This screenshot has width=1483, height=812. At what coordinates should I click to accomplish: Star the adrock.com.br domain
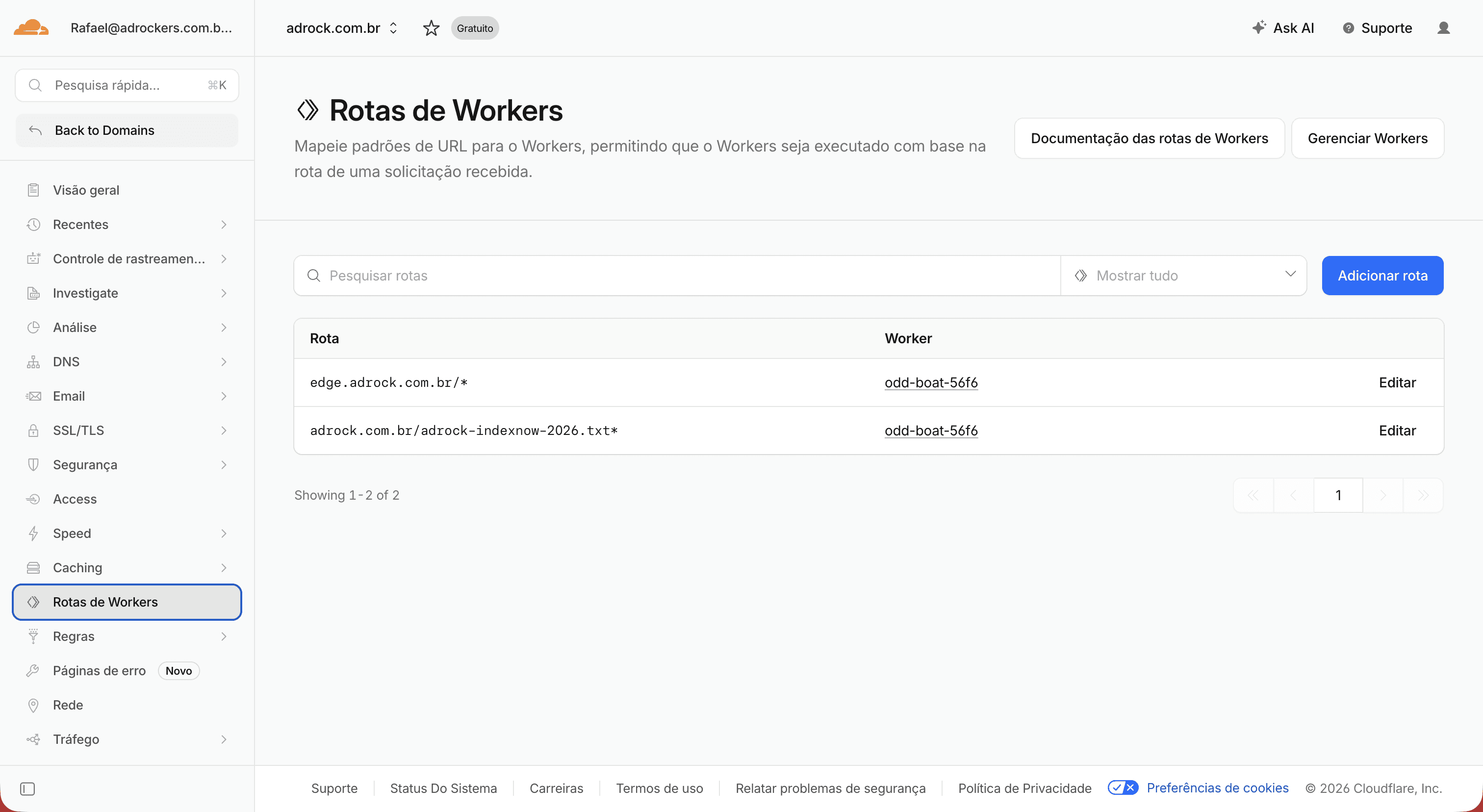[431, 27]
